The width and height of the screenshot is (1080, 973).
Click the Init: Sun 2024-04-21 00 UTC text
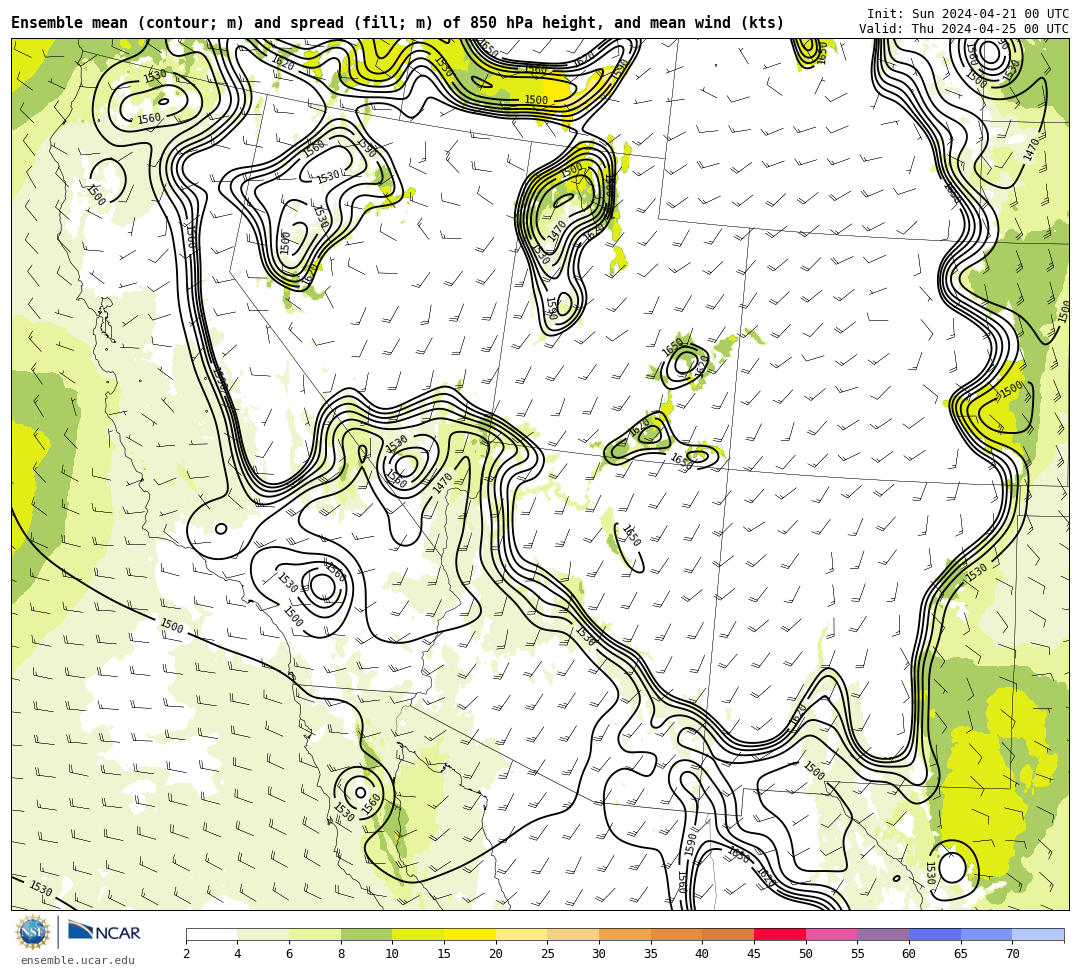(x=968, y=13)
